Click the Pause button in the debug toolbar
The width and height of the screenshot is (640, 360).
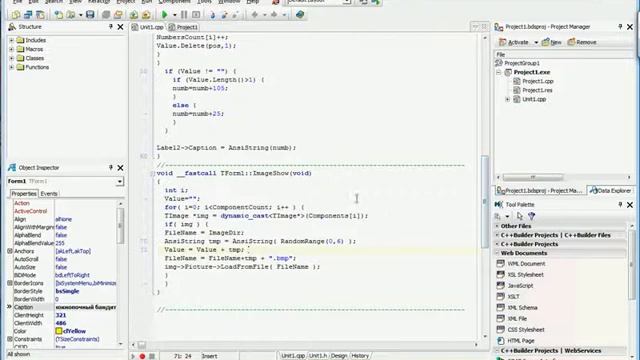point(184,15)
